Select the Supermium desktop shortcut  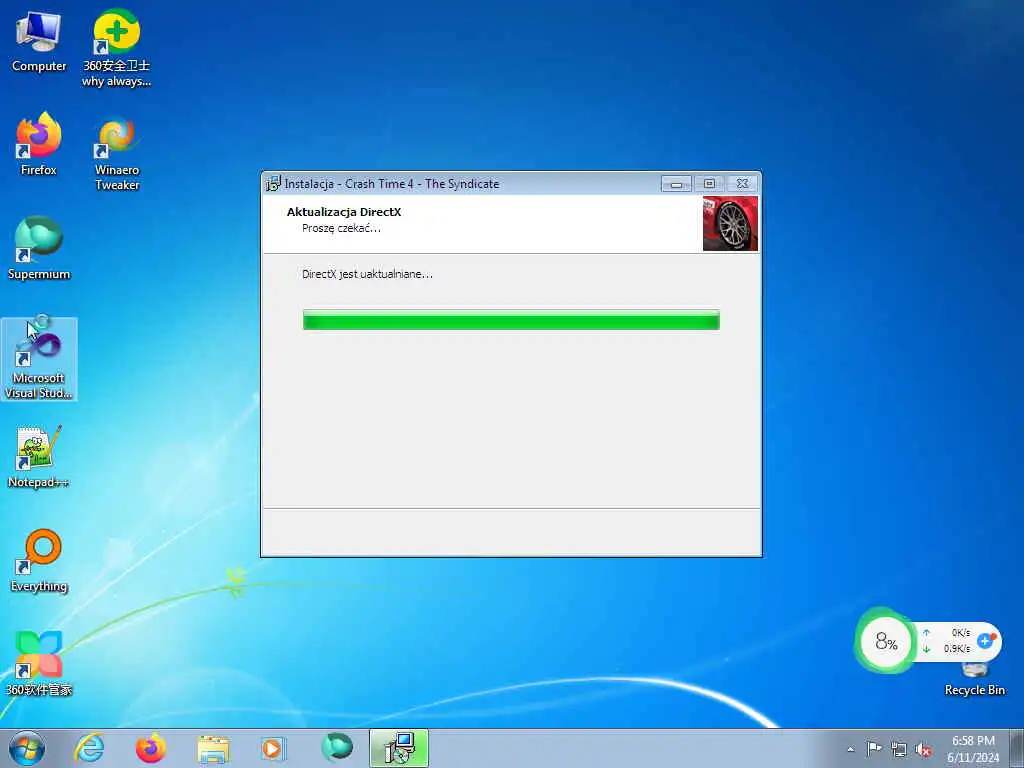(x=39, y=248)
